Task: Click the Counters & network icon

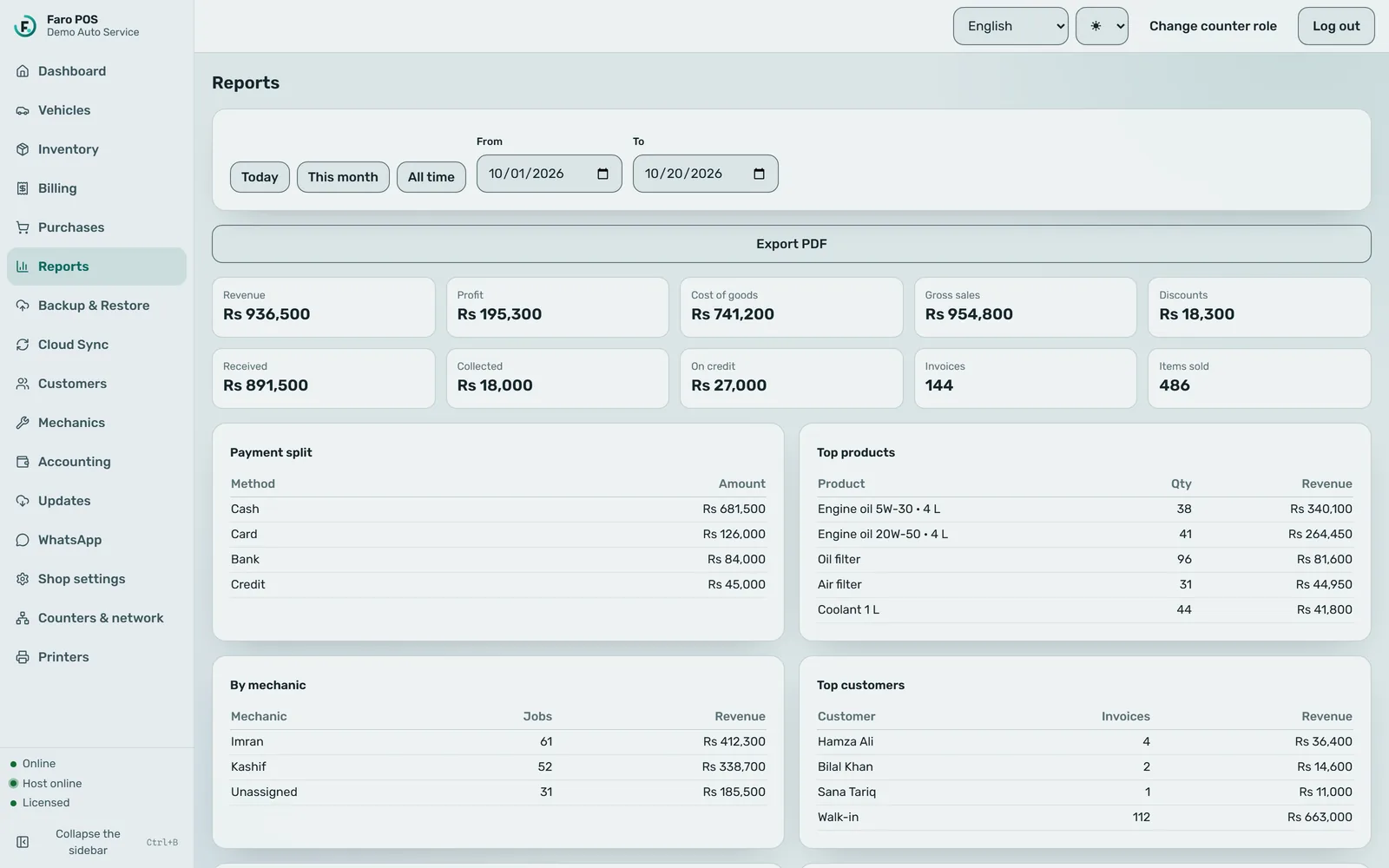Action: click(x=23, y=618)
